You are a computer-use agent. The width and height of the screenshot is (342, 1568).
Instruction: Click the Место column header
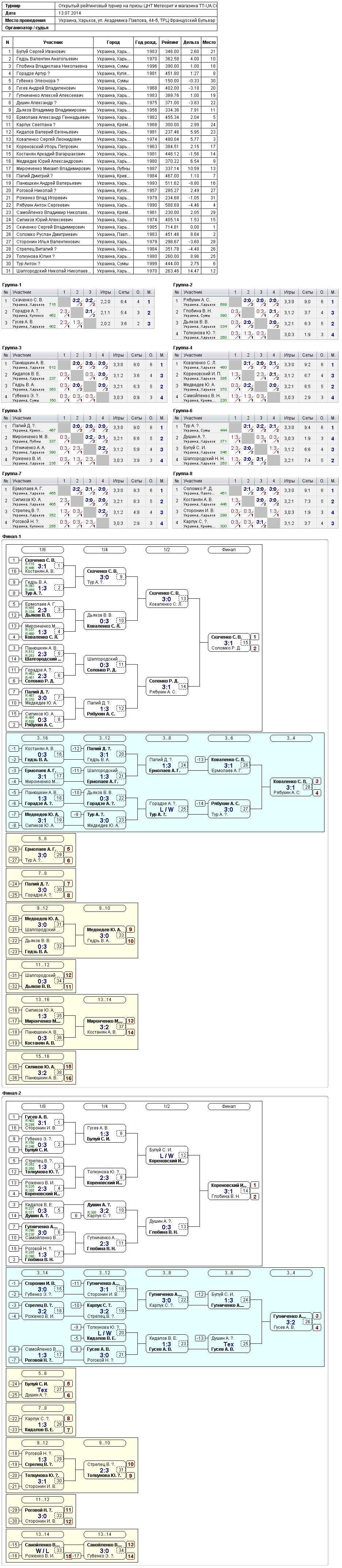(209, 42)
